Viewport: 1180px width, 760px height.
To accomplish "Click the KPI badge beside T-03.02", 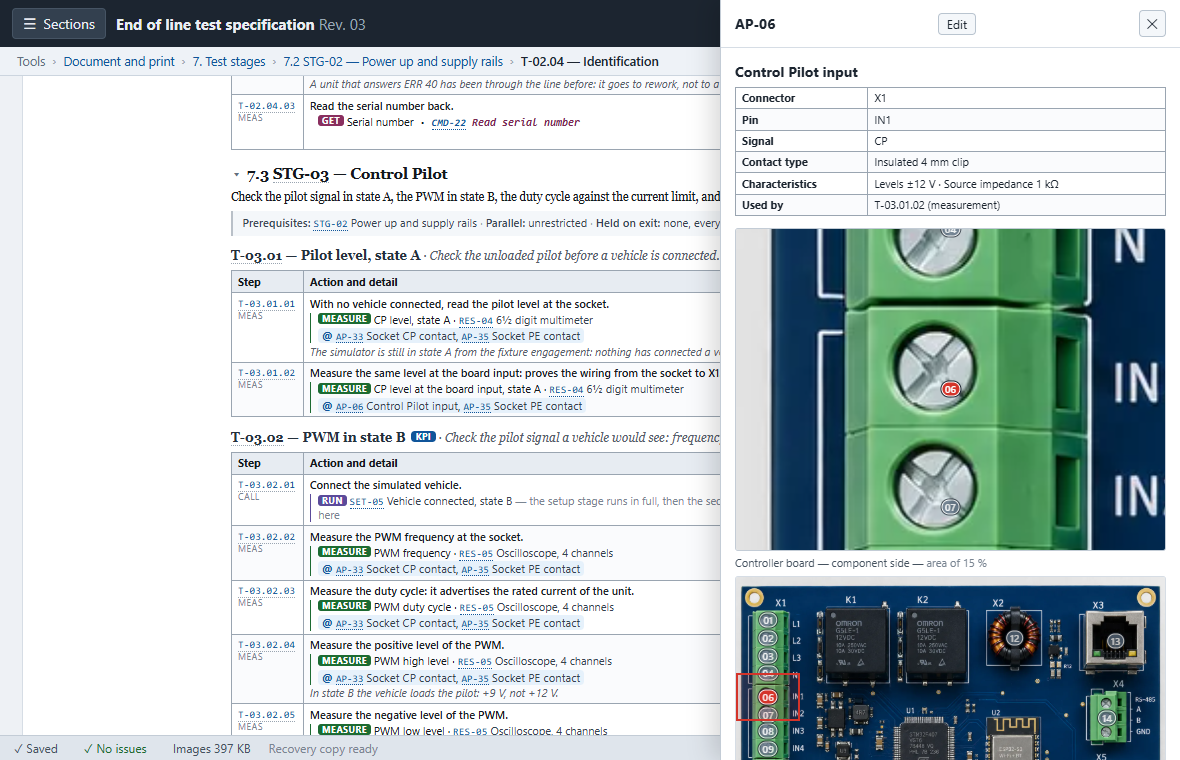I will [x=423, y=436].
